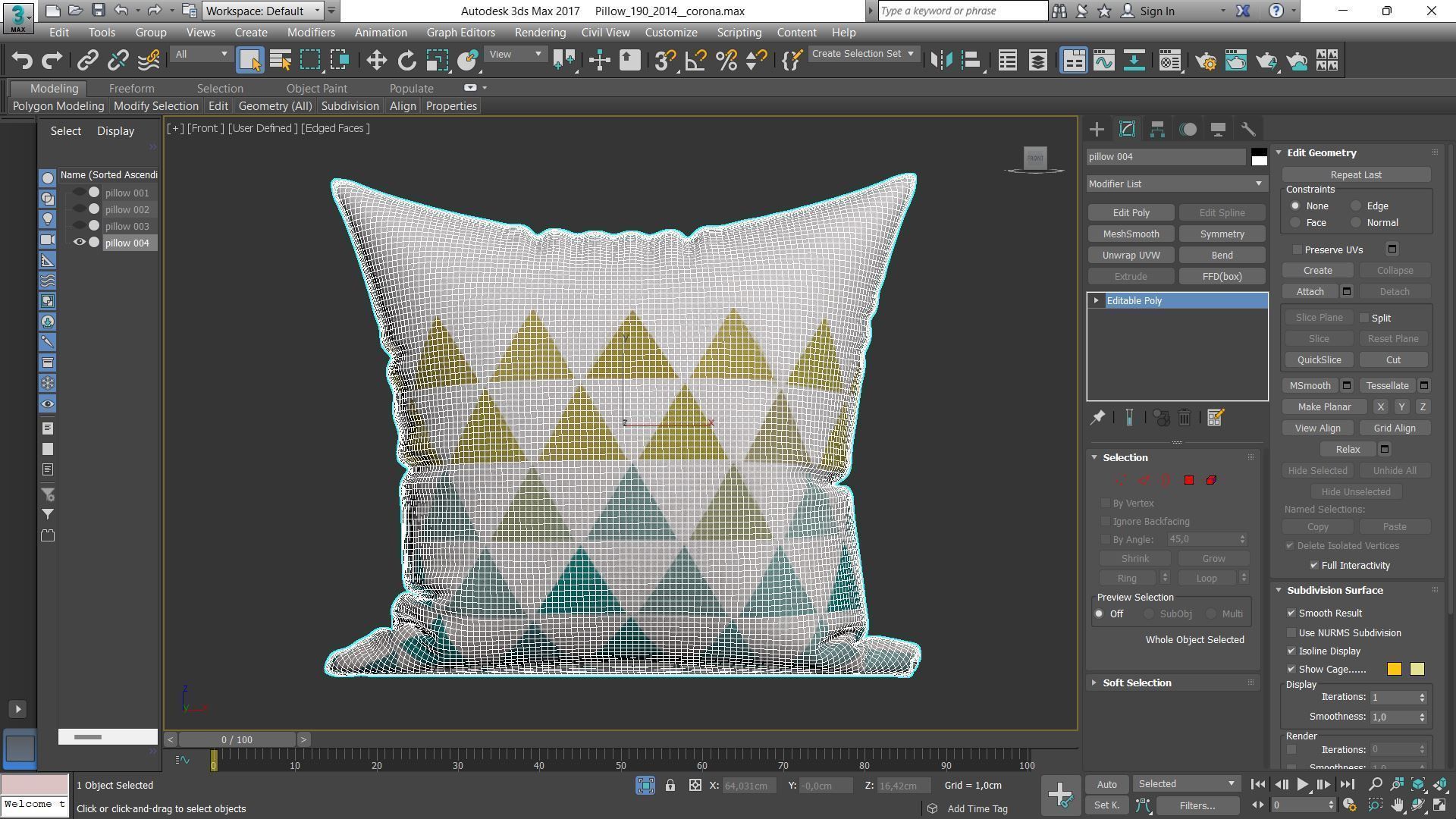Open the Modifiers menu

(x=311, y=33)
